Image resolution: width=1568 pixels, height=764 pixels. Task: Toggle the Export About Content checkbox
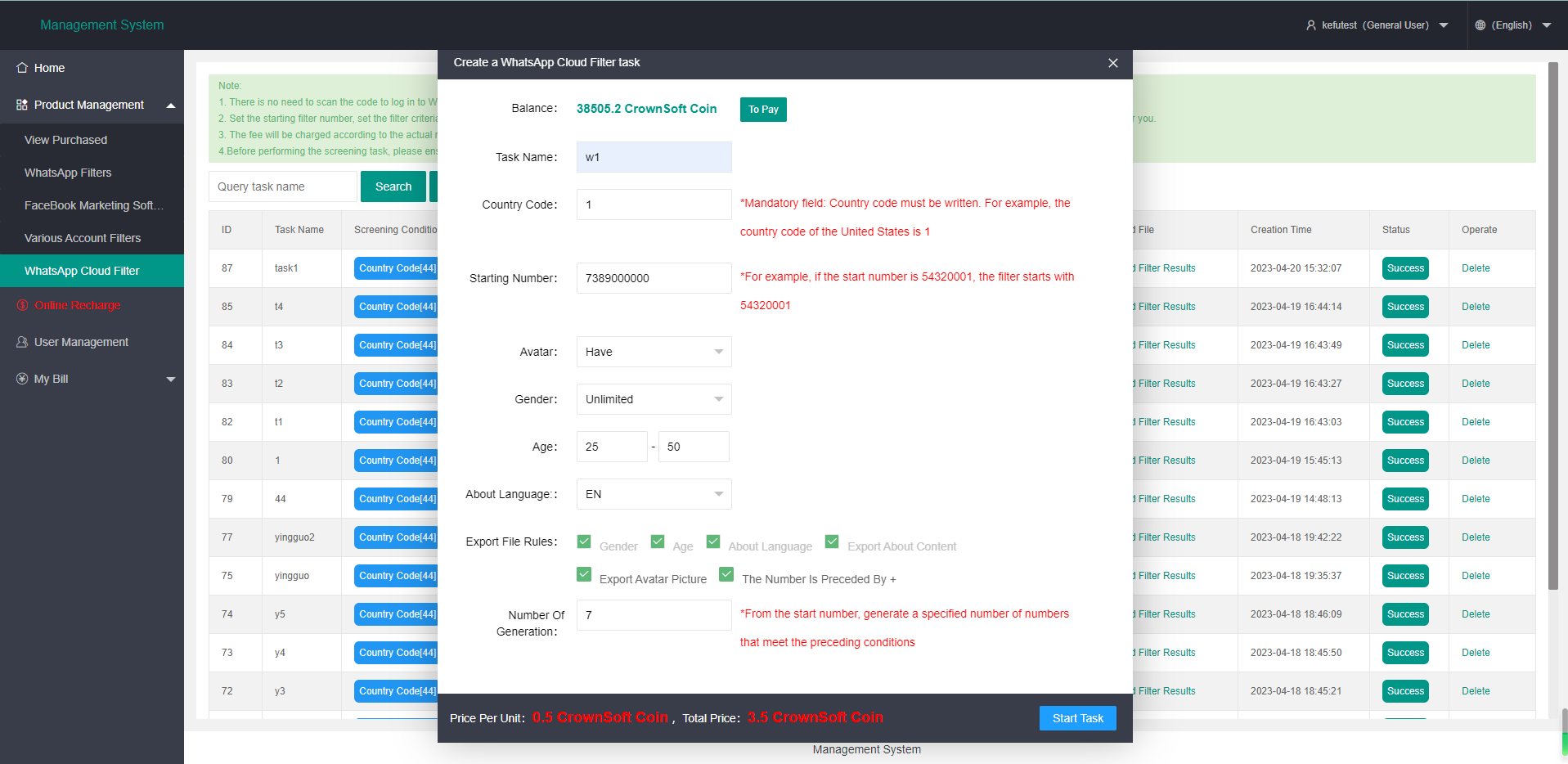click(x=832, y=542)
